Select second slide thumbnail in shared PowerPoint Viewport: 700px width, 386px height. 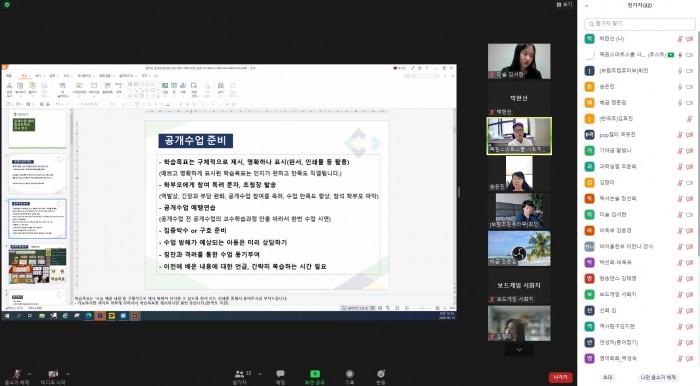(x=37, y=174)
